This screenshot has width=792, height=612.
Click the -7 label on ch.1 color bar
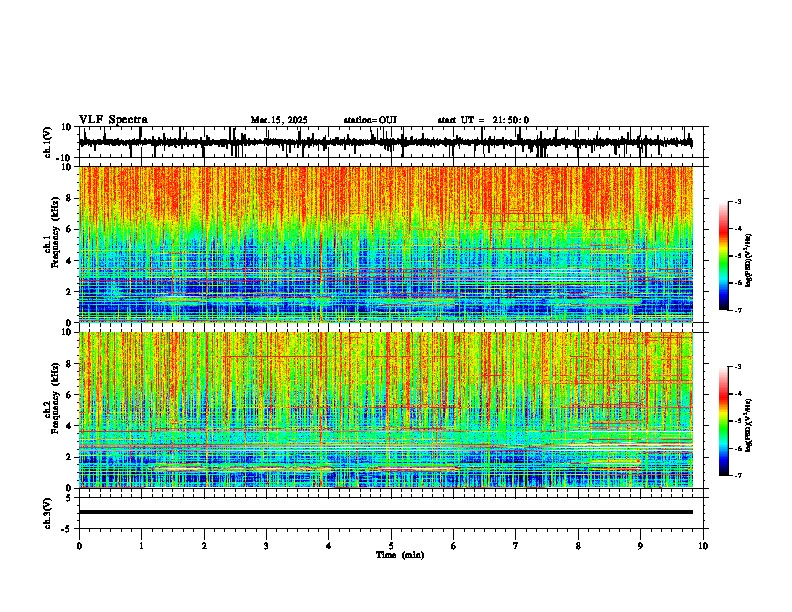pyautogui.click(x=737, y=310)
